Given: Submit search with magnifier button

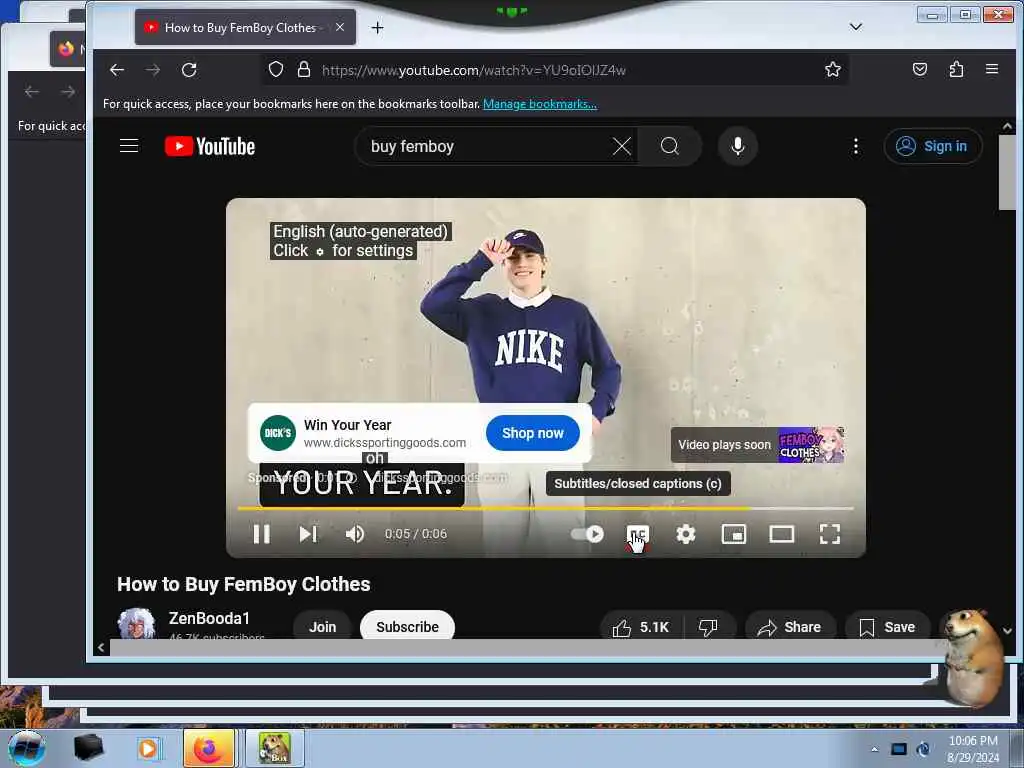Looking at the screenshot, I should pyautogui.click(x=669, y=146).
